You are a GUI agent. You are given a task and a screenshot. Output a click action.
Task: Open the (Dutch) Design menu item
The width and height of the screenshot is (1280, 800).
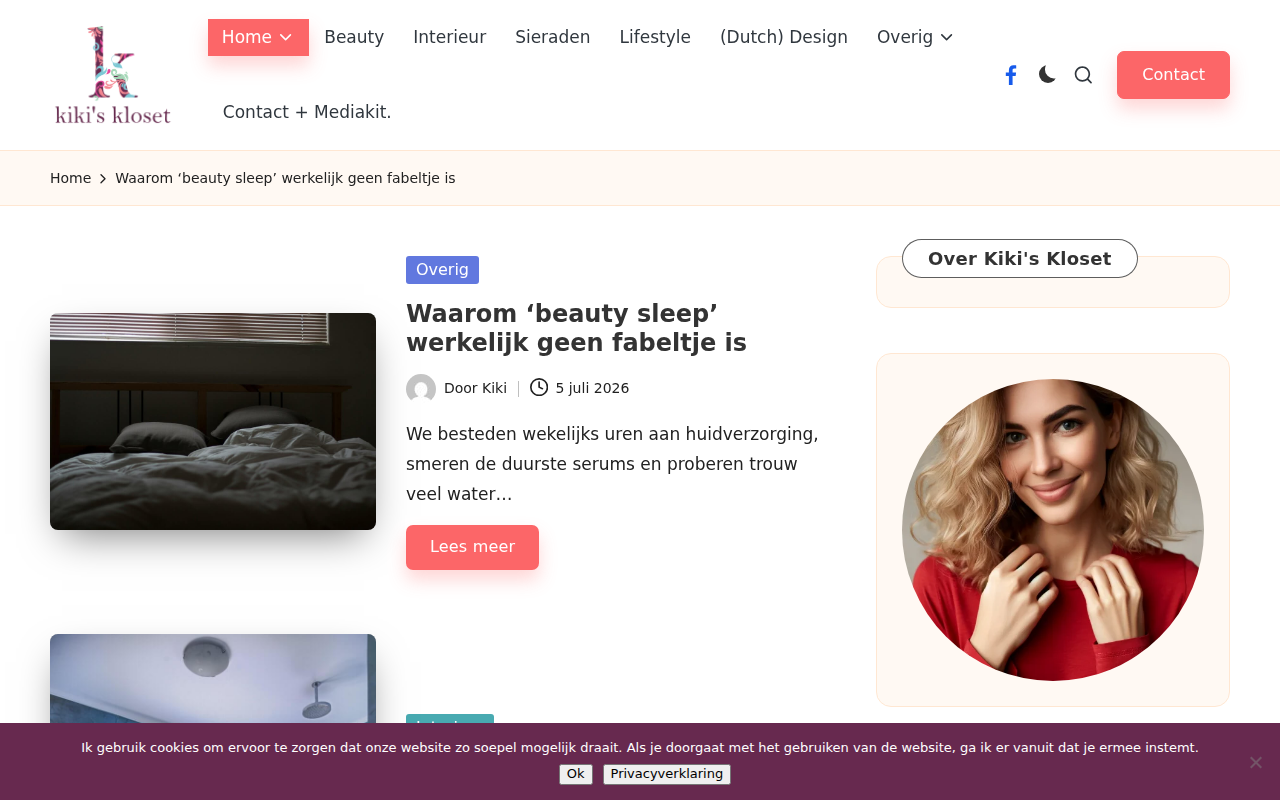click(x=784, y=37)
